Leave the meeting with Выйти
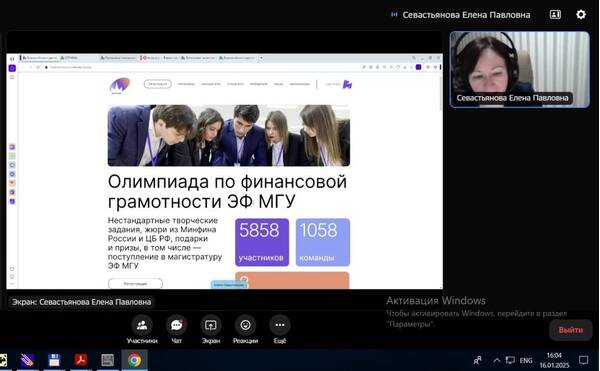 (571, 330)
